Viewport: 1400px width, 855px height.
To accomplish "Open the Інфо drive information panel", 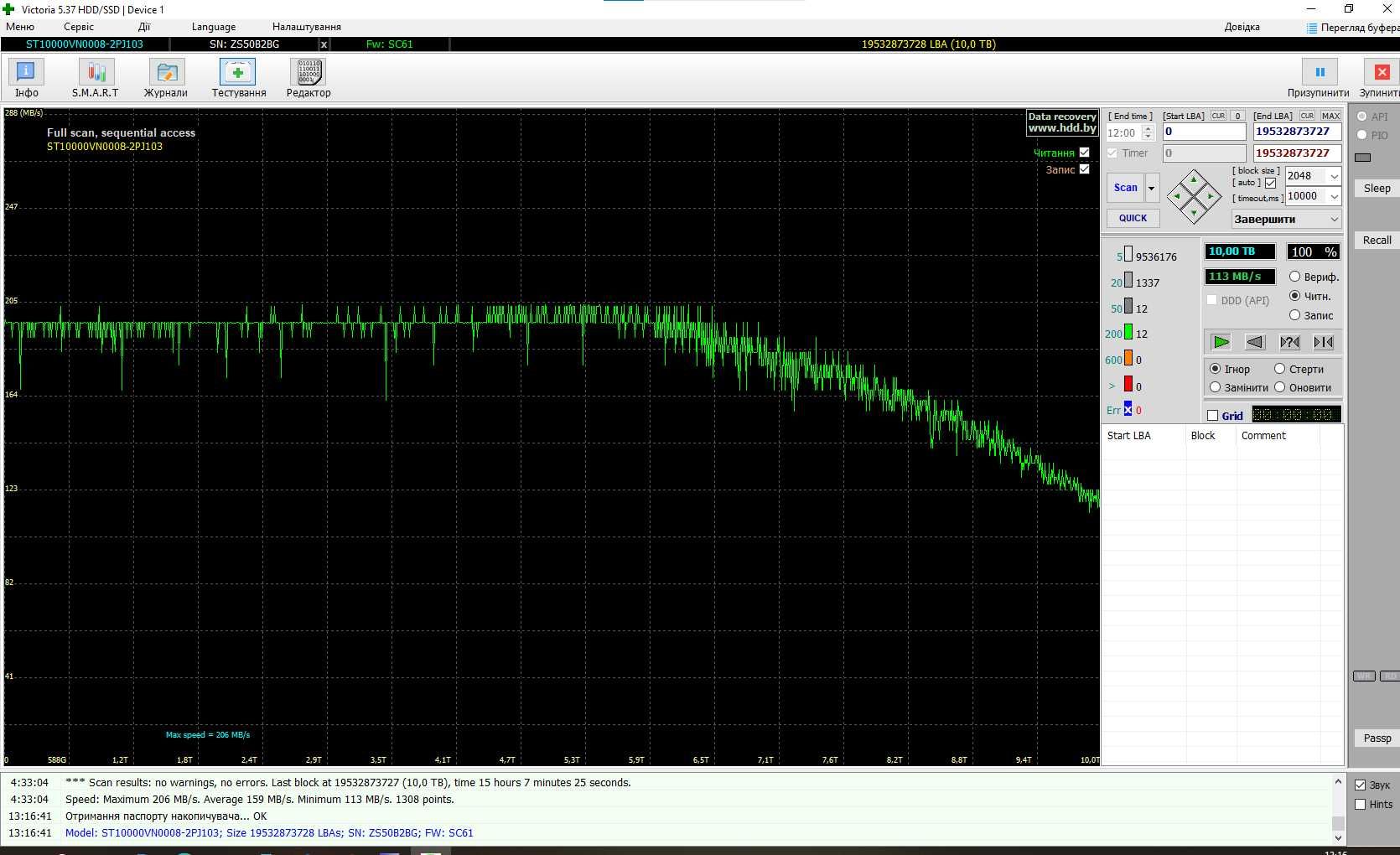I will click(26, 78).
